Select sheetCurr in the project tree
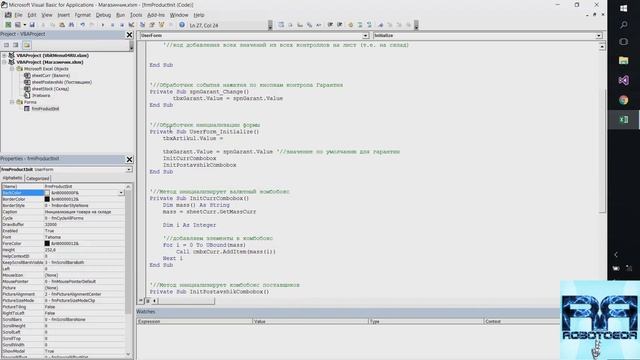Image resolution: width=640 pixels, height=360 pixels. tap(51, 76)
